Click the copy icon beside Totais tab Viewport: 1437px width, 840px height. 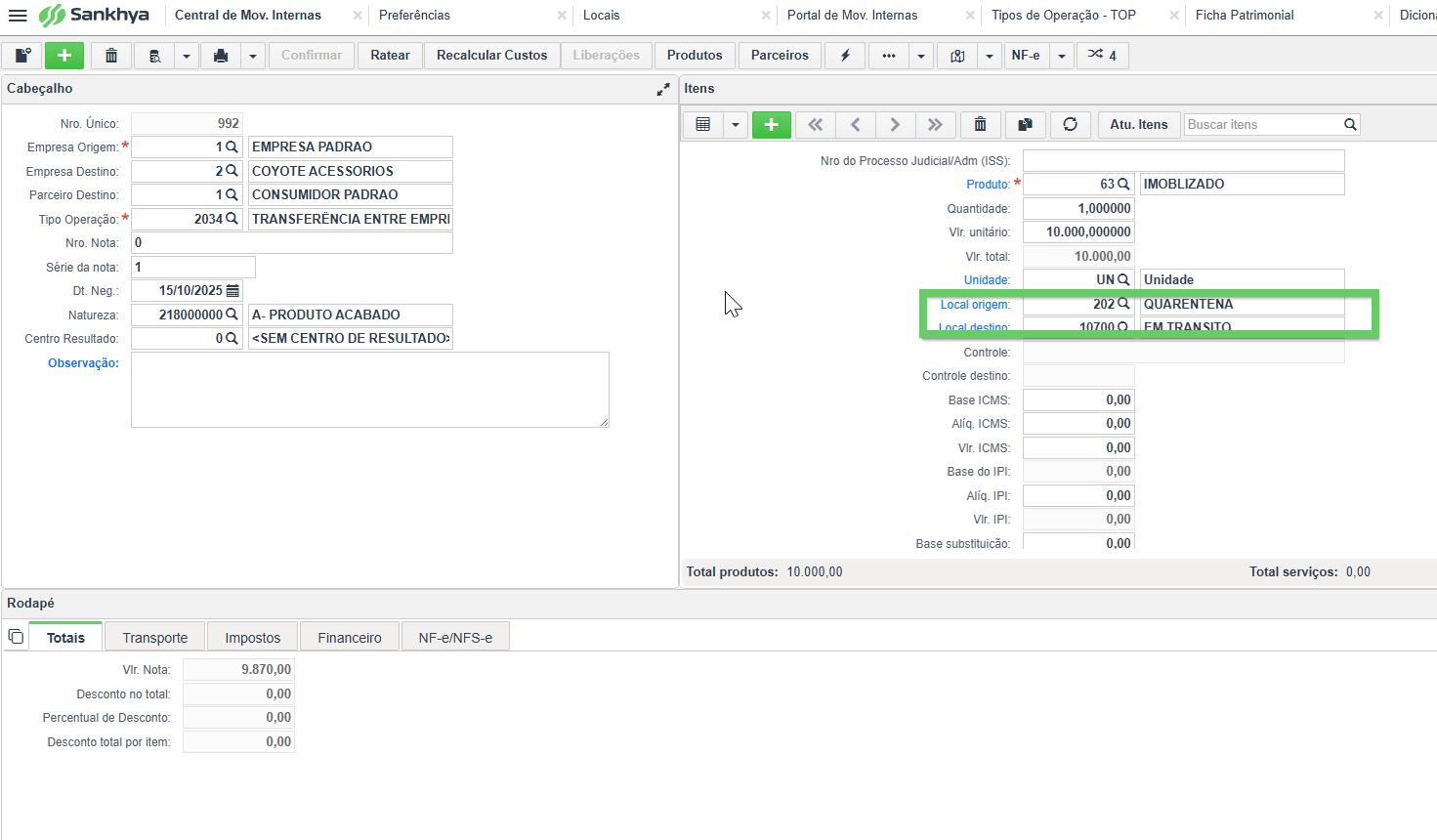[16, 637]
